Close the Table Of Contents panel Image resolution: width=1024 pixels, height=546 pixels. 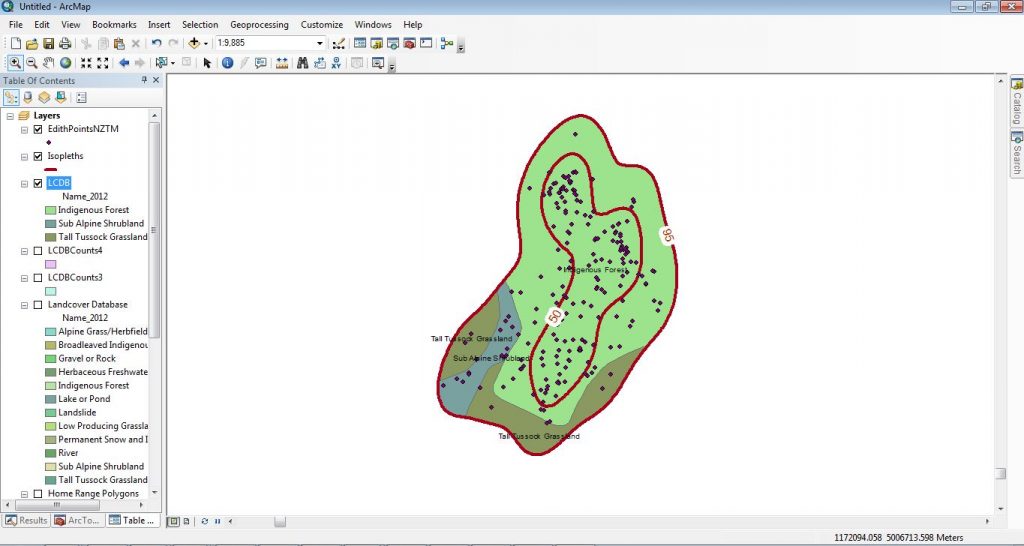tap(156, 80)
